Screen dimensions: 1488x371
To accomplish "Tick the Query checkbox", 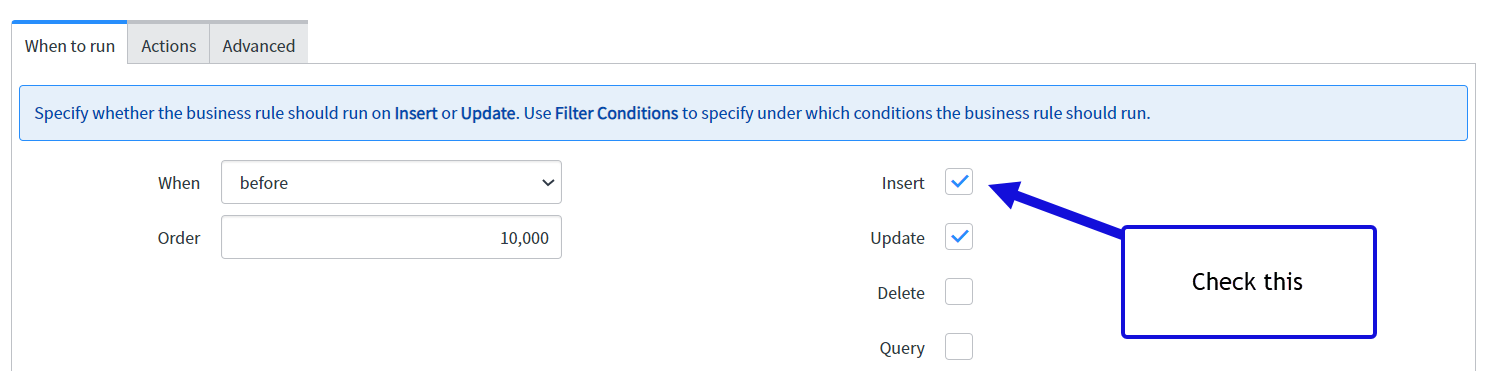I will (x=959, y=348).
